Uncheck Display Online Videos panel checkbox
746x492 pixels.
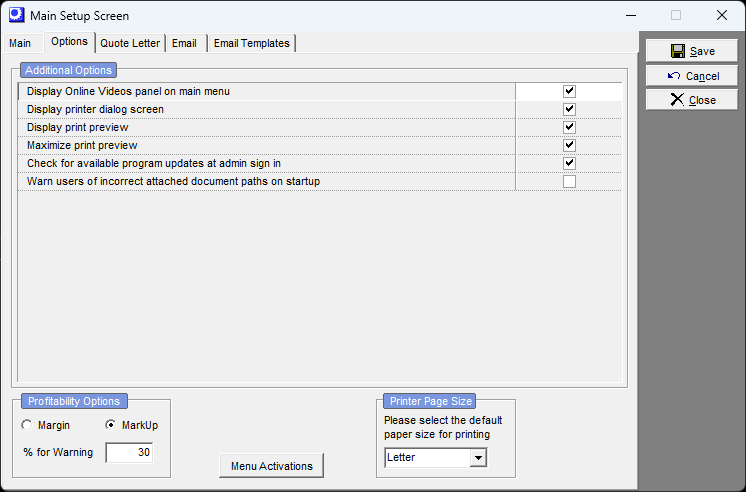(x=569, y=91)
